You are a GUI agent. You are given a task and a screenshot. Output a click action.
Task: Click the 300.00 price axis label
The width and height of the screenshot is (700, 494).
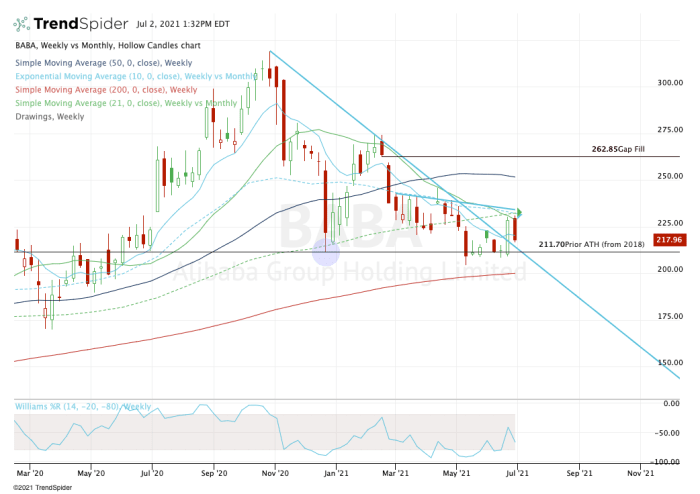[x=670, y=83]
